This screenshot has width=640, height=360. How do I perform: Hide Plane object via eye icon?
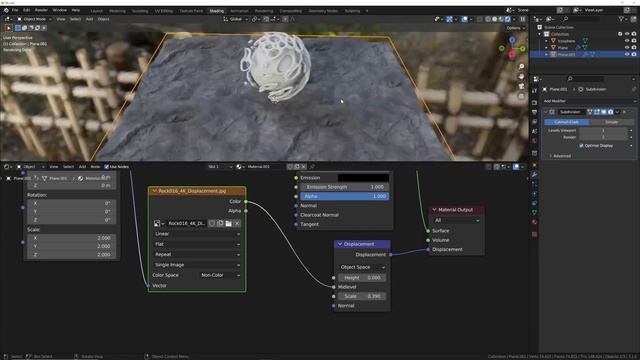(x=627, y=48)
